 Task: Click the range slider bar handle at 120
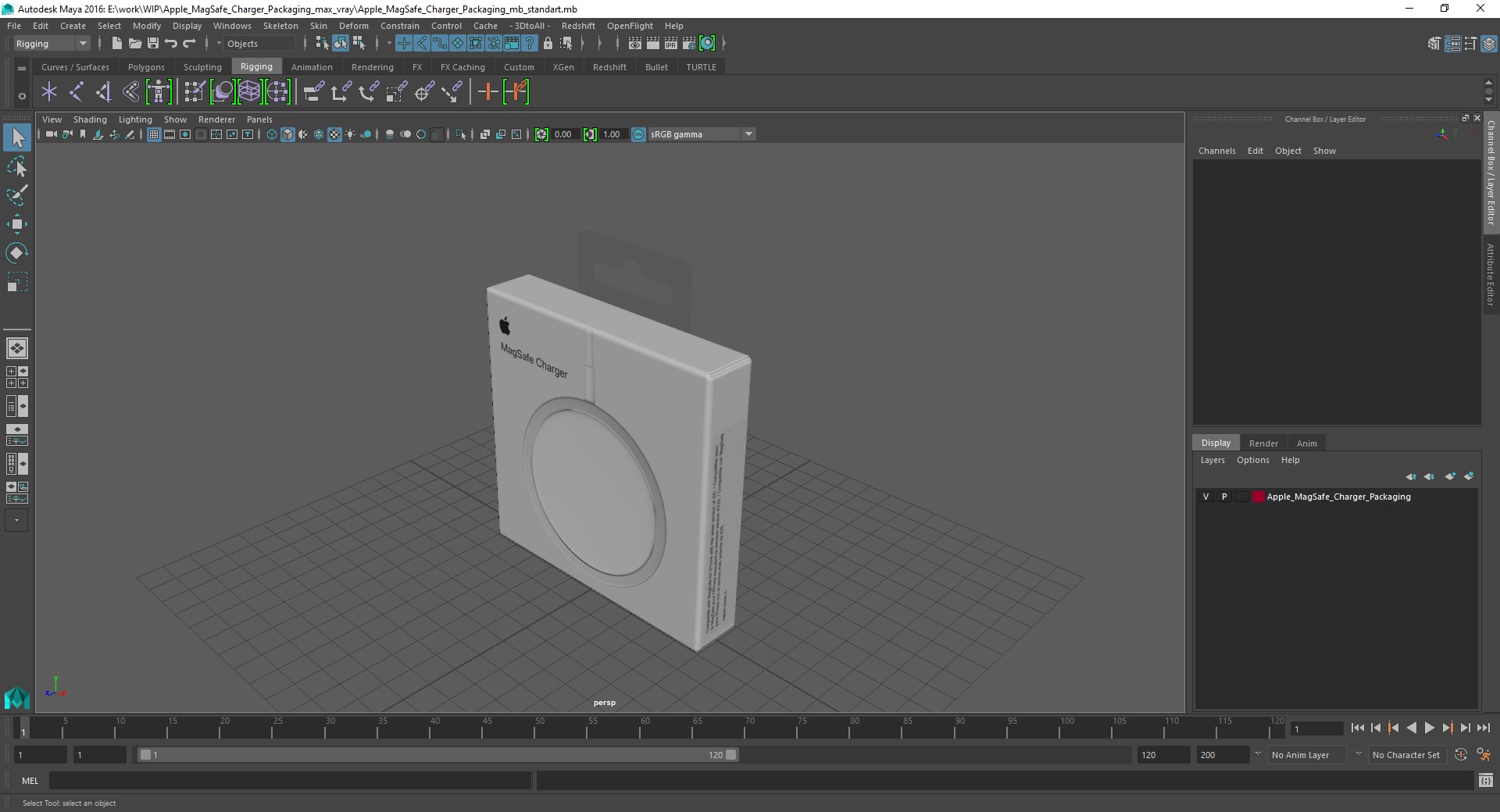pos(731,755)
